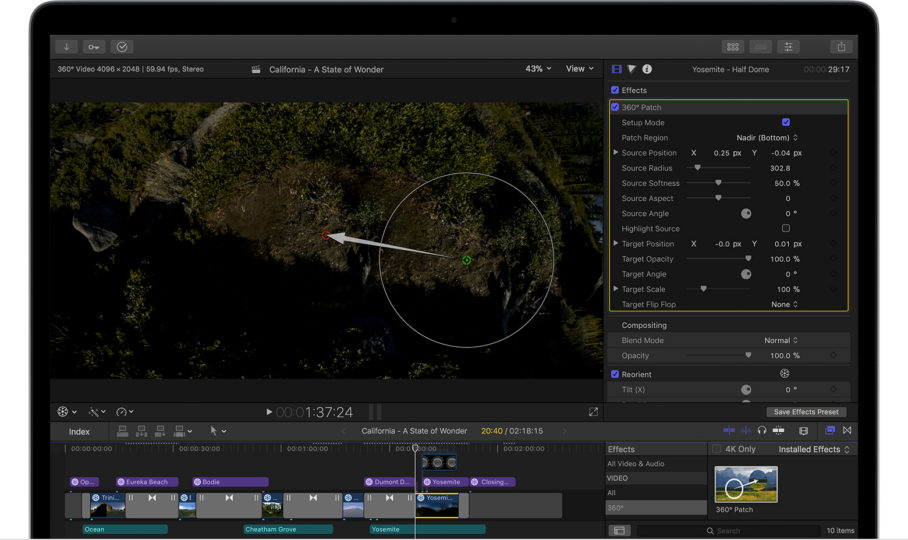Select the 360° Patch effect thumbnail
908x540 pixels.
coord(746,485)
